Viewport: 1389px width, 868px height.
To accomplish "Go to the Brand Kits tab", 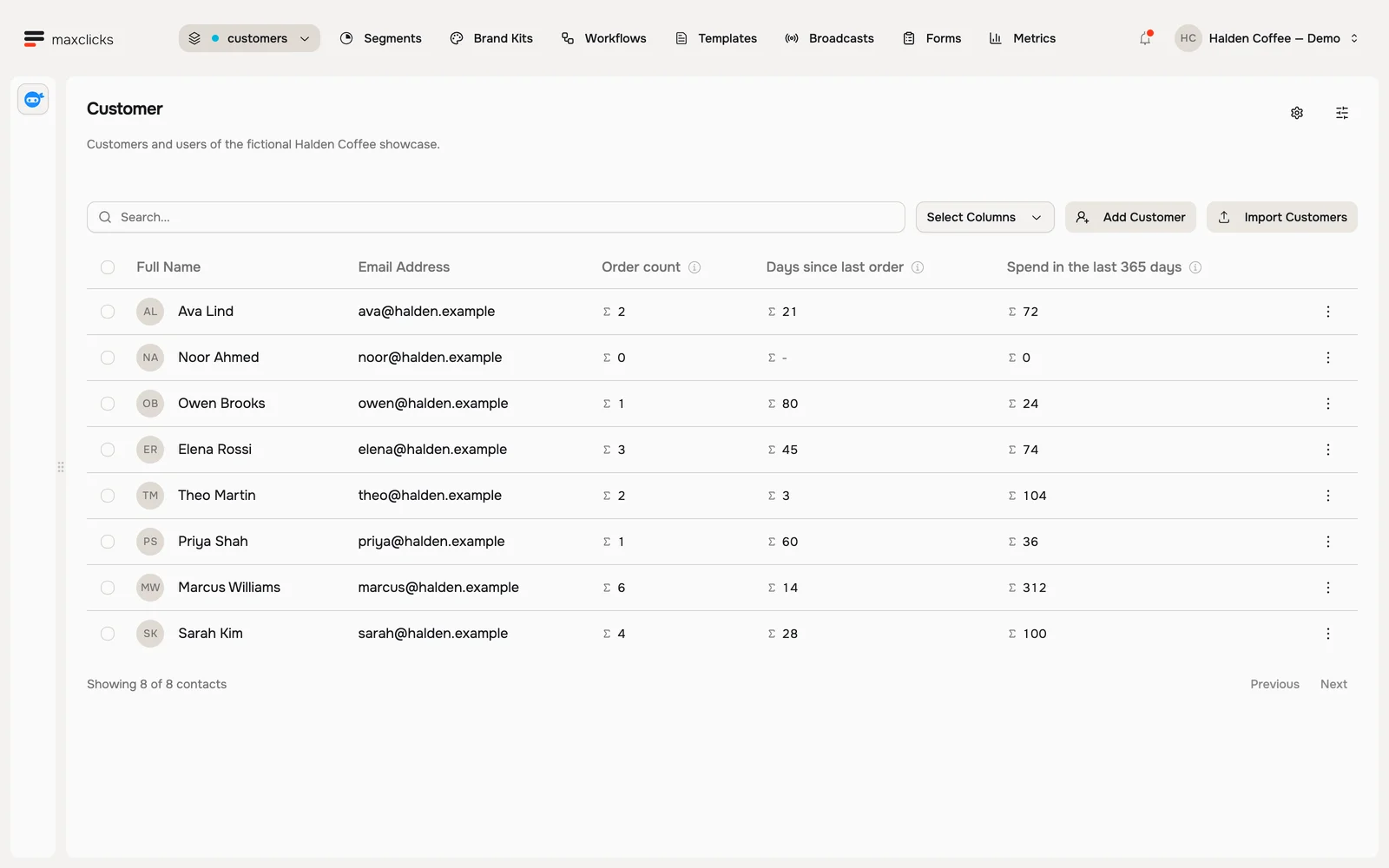I will pyautogui.click(x=491, y=38).
